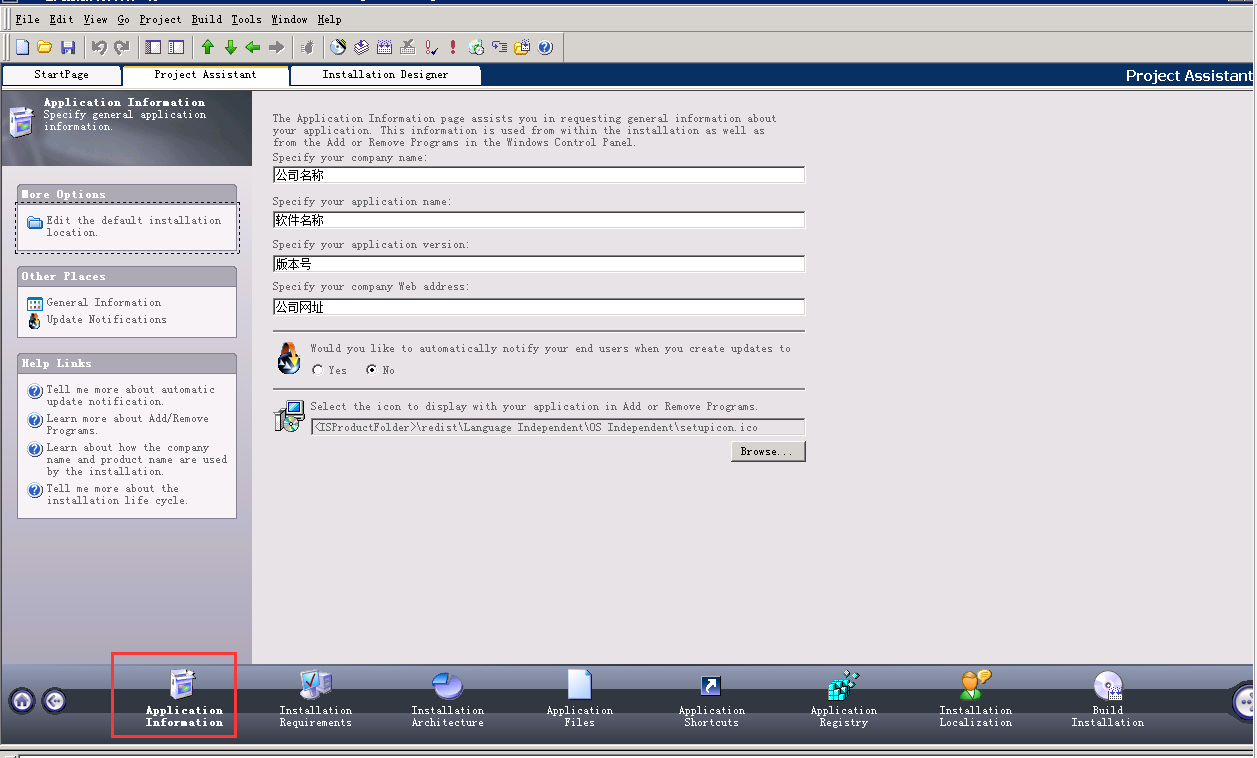This screenshot has width=1257, height=758.
Task: Open Edit the default installation location link
Action: [133, 226]
